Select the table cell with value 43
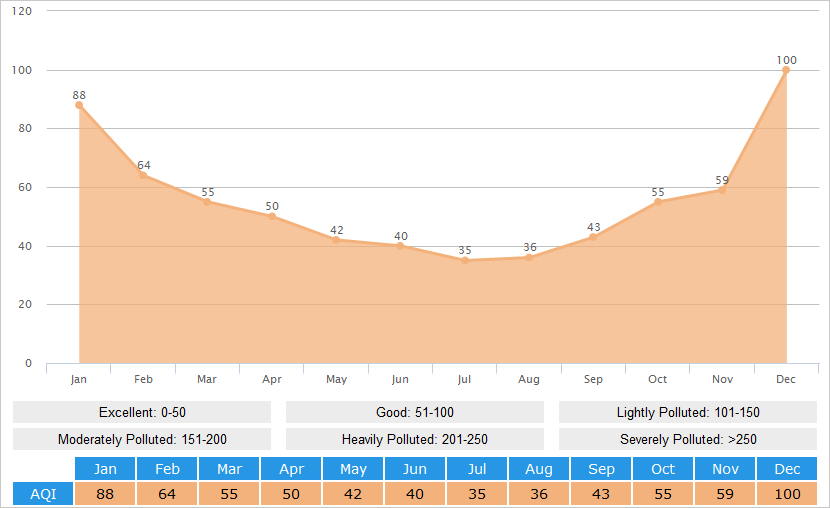 click(601, 494)
